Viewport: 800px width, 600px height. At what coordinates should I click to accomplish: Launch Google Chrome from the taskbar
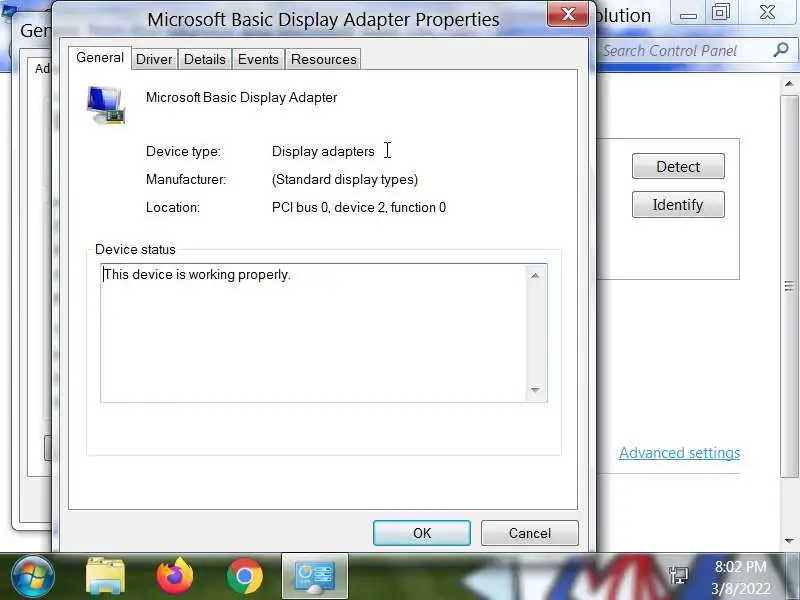point(245,577)
